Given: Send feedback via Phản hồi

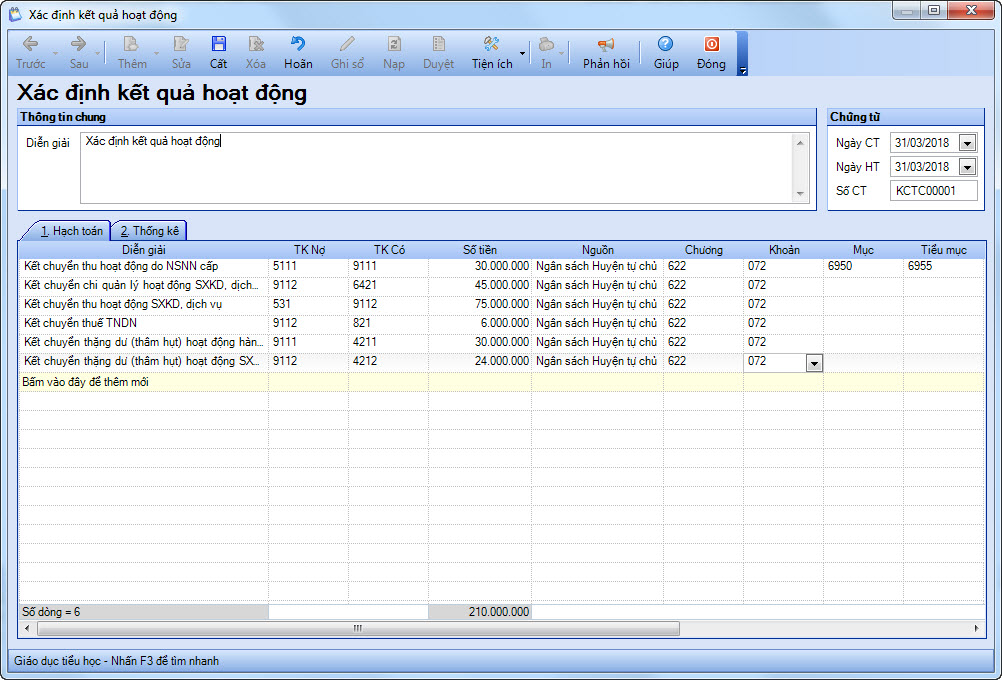Looking at the screenshot, I should click(606, 53).
